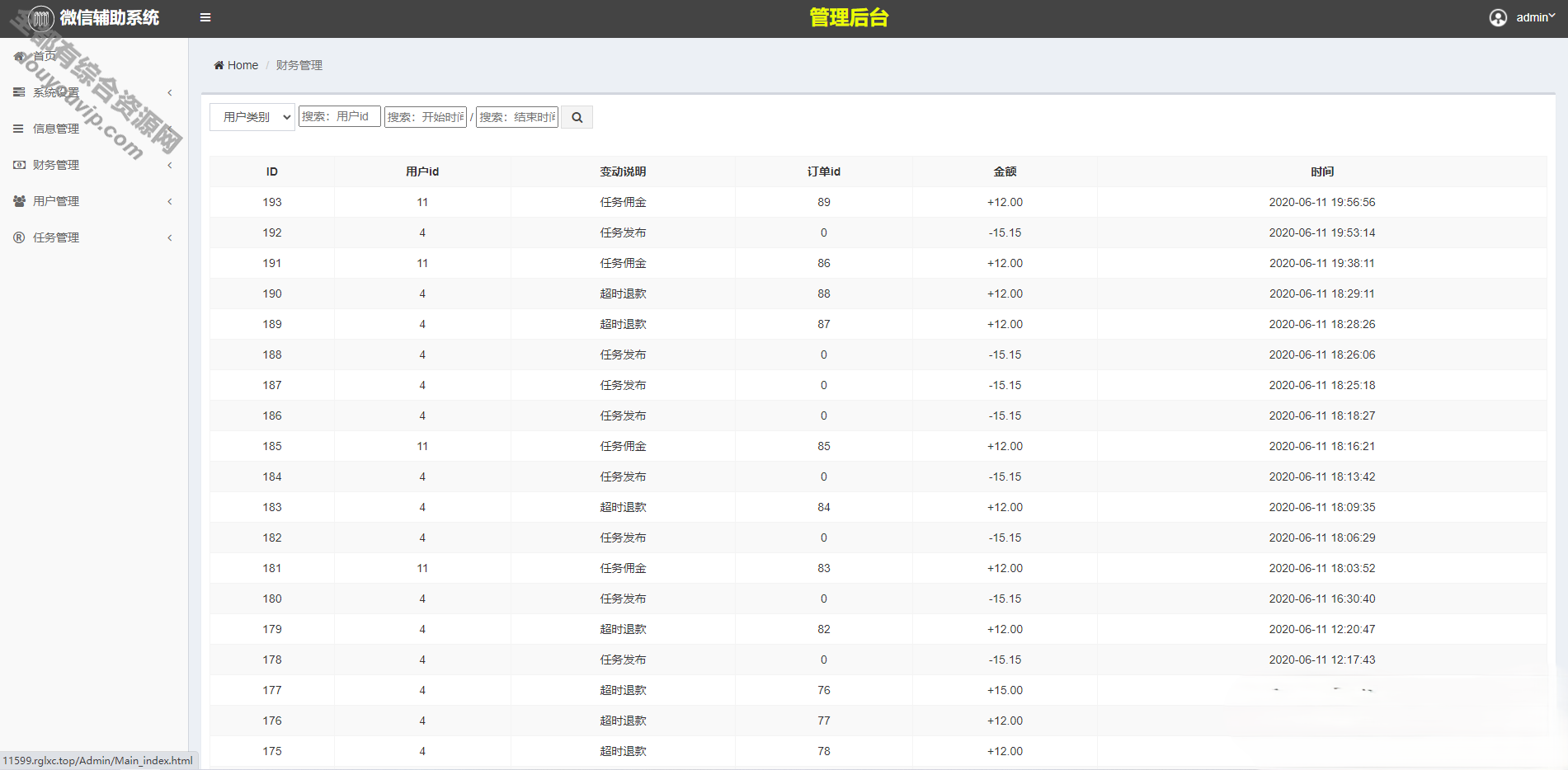Click the 任务管理 registered icon
The image size is (1568, 770).
pos(19,237)
